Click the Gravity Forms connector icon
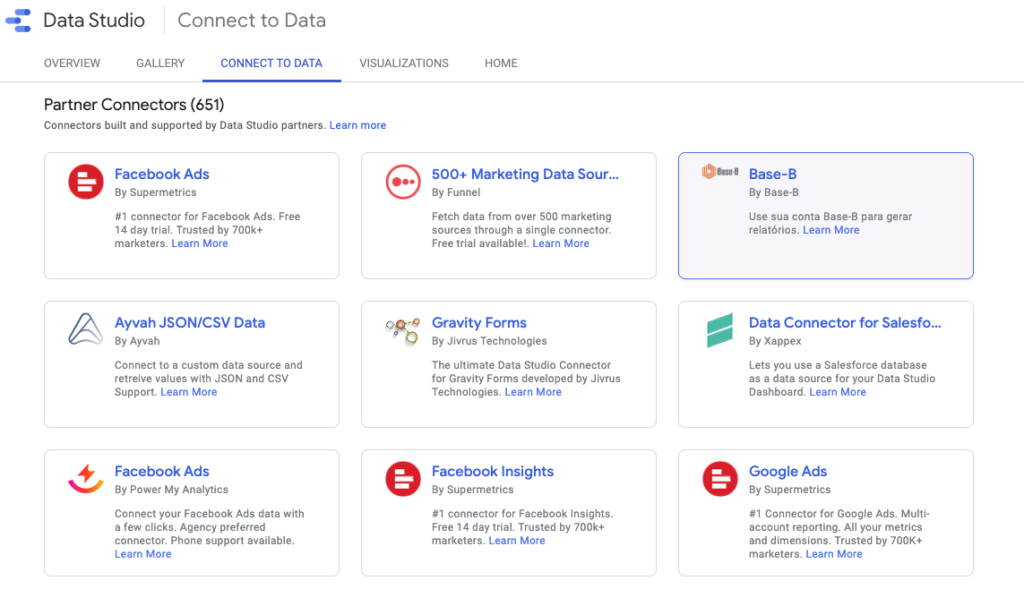The width and height of the screenshot is (1024, 589). (x=402, y=330)
